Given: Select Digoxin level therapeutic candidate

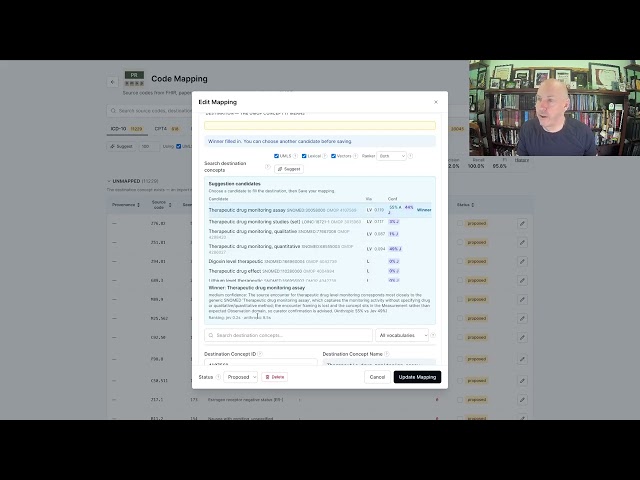Looking at the screenshot, I should [320, 261].
